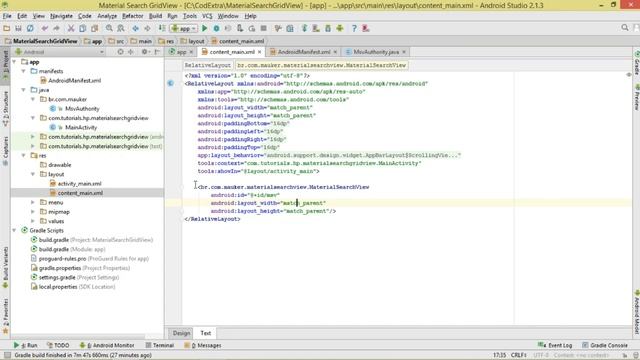Image resolution: width=640 pixels, height=360 pixels.
Task: Open the Event Log
Action: point(555,345)
